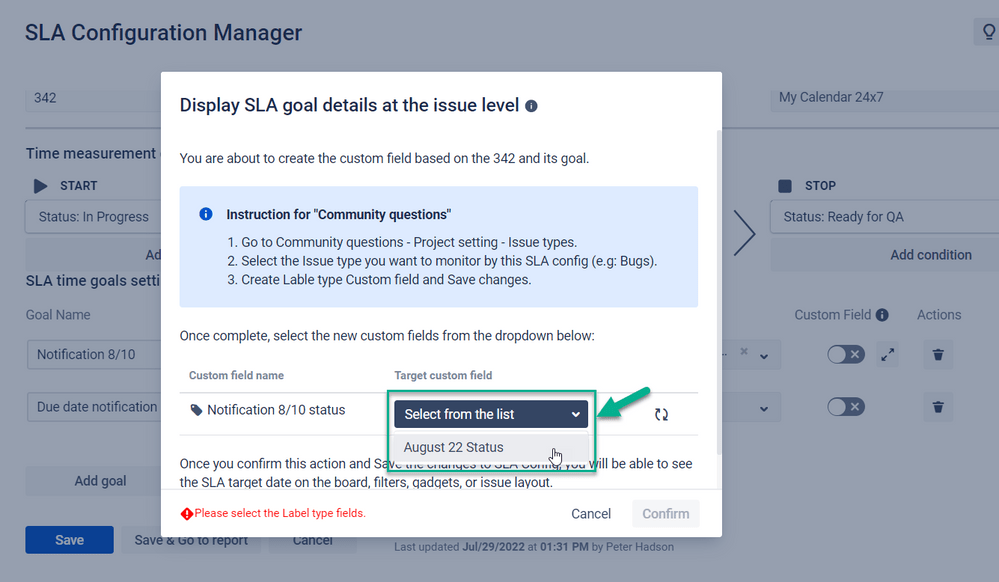Click the Confirm button

(665, 513)
